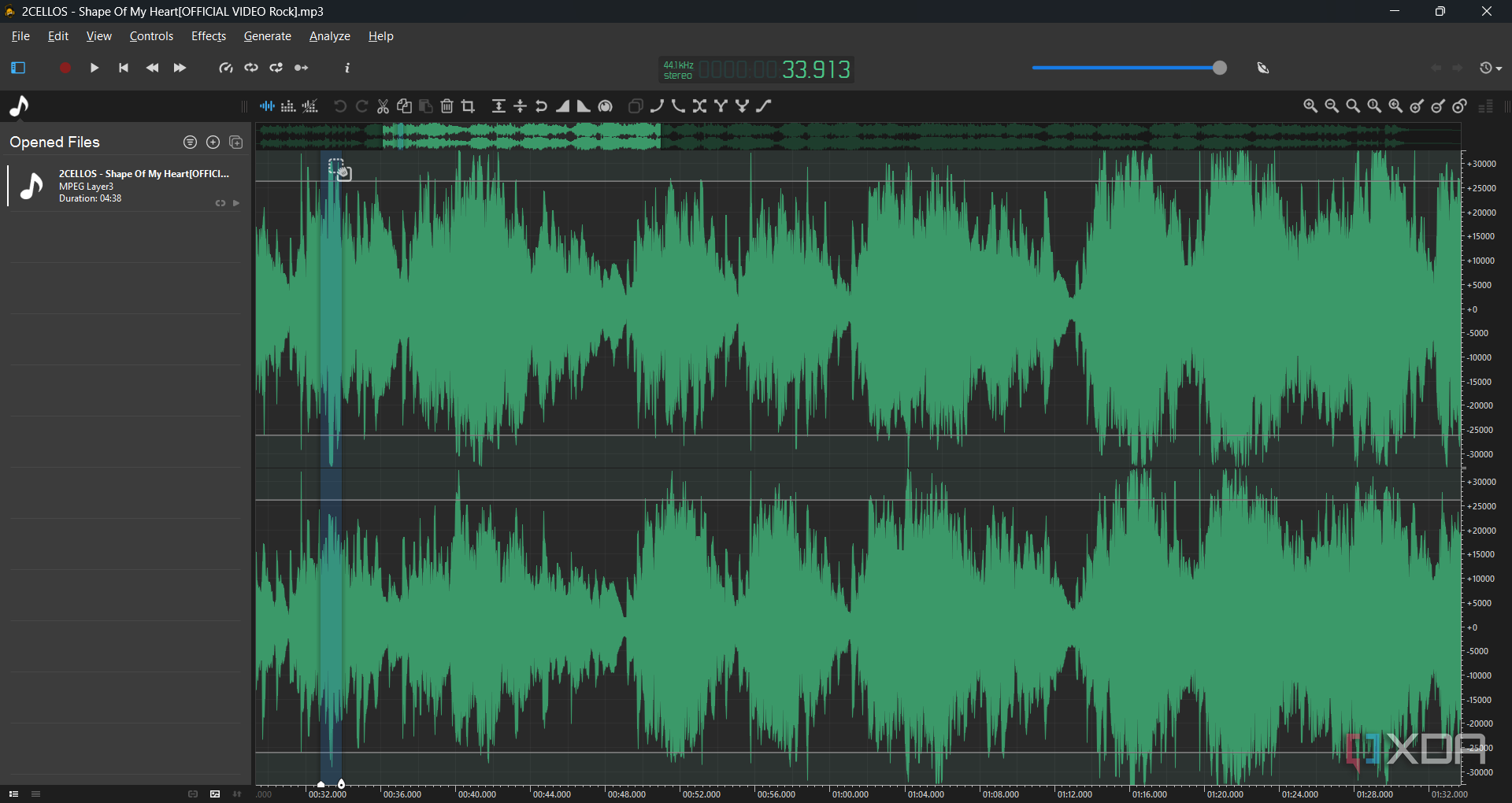The image size is (1512, 803).
Task: Open the Analyze menu
Action: [330, 36]
